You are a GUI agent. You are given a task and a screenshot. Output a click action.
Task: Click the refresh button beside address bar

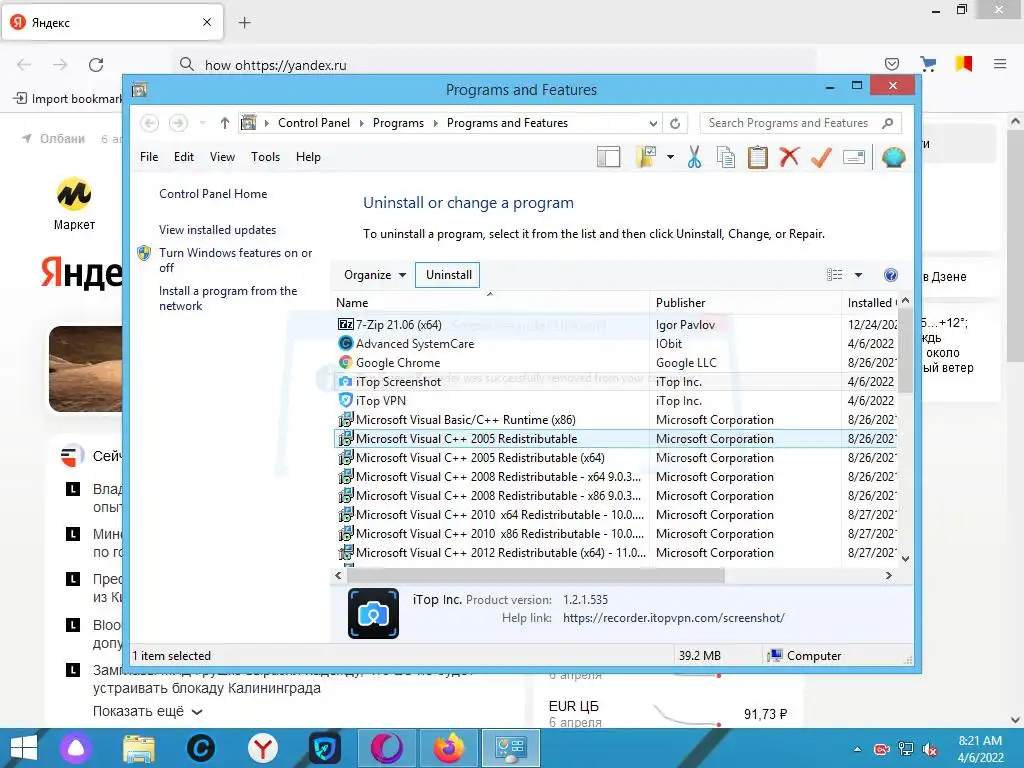pyautogui.click(x=675, y=123)
